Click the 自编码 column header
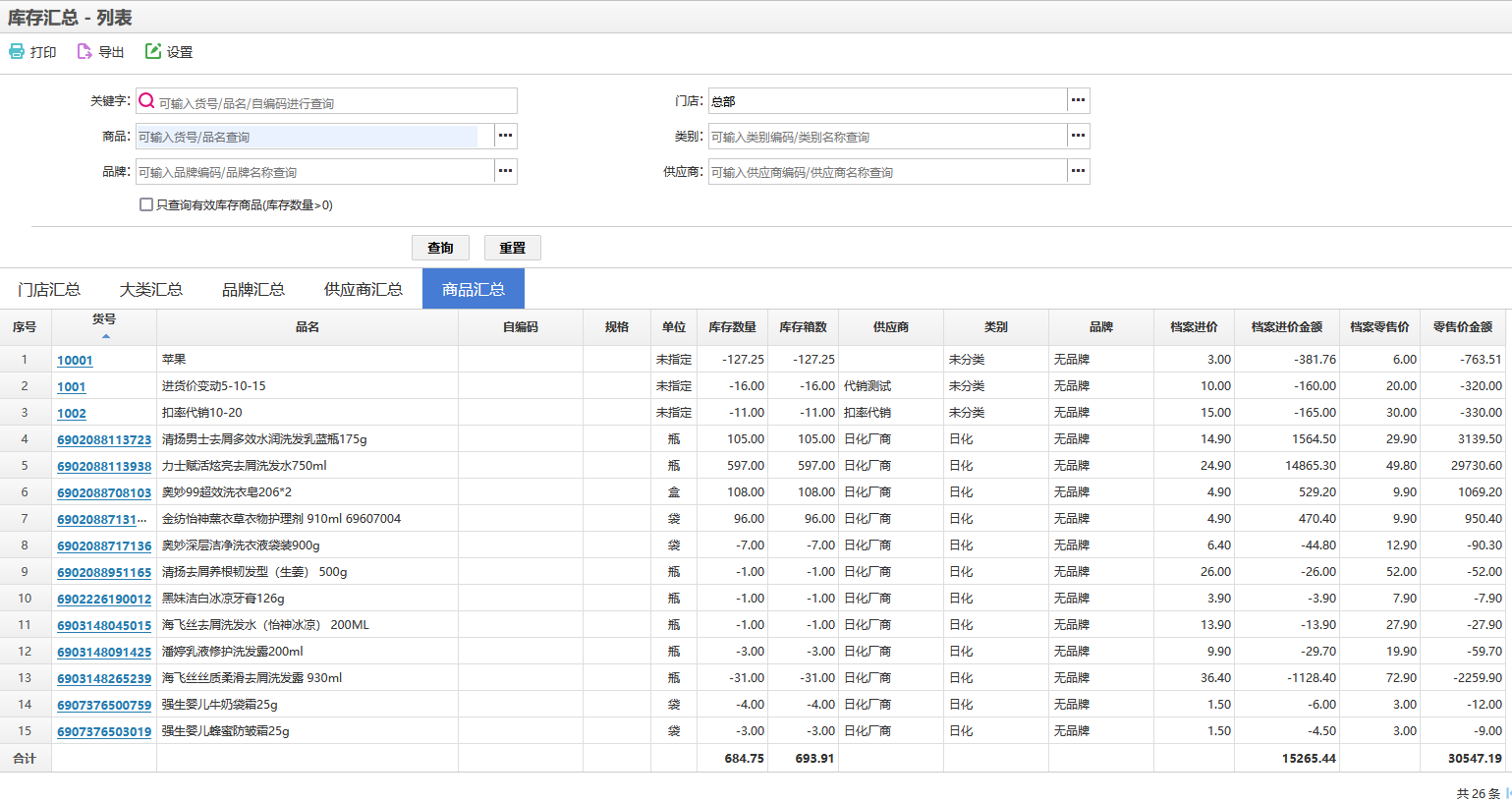 pos(521,327)
